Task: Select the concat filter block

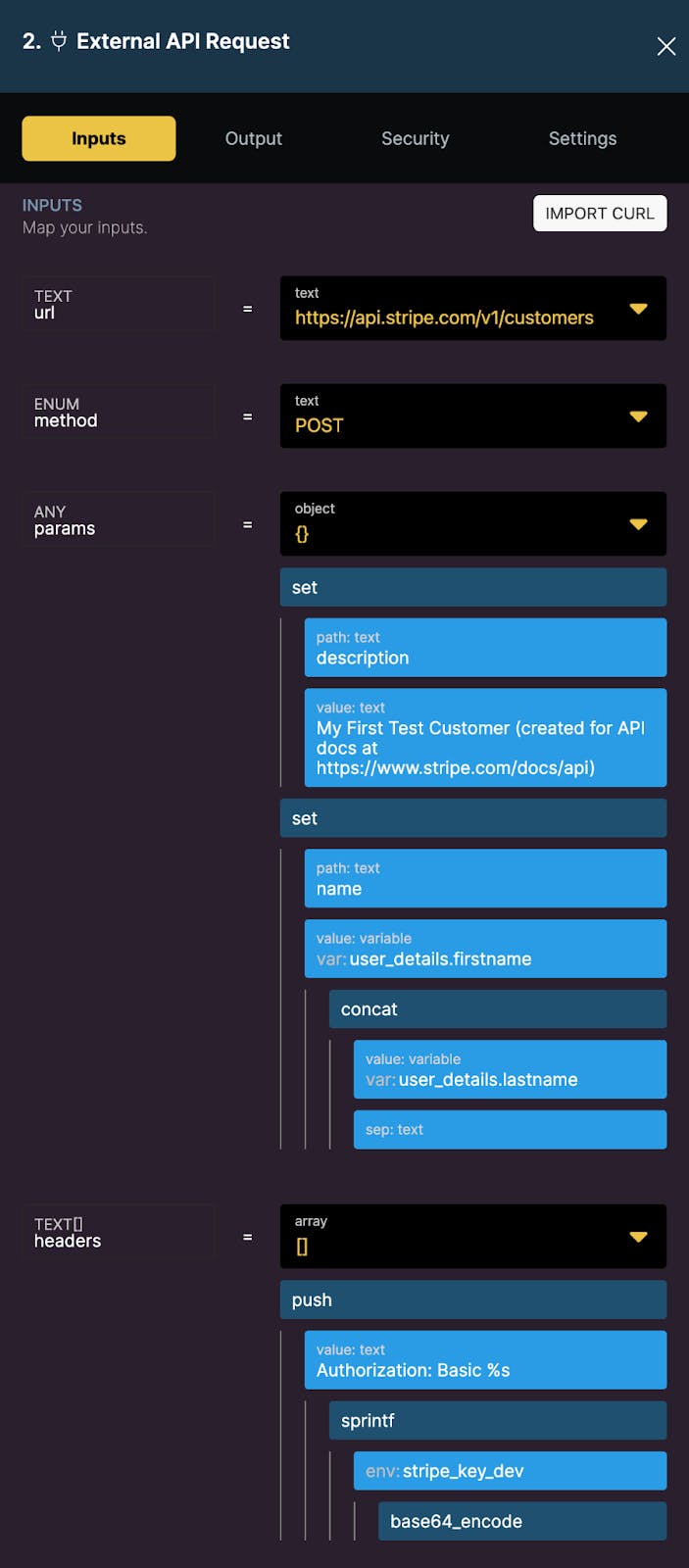Action: (x=497, y=1009)
